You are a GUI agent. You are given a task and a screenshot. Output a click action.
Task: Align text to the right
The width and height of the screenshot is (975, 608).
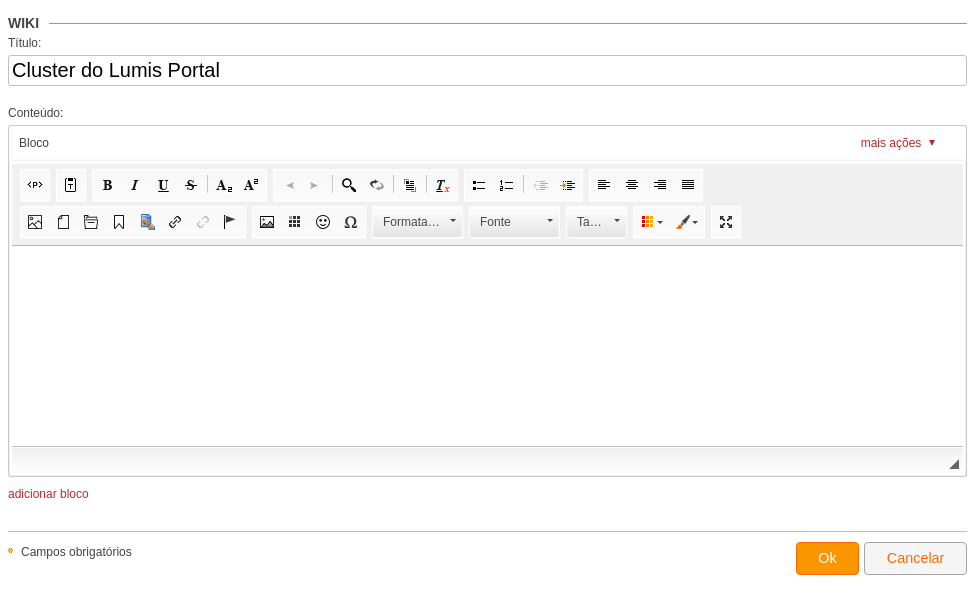(660, 185)
